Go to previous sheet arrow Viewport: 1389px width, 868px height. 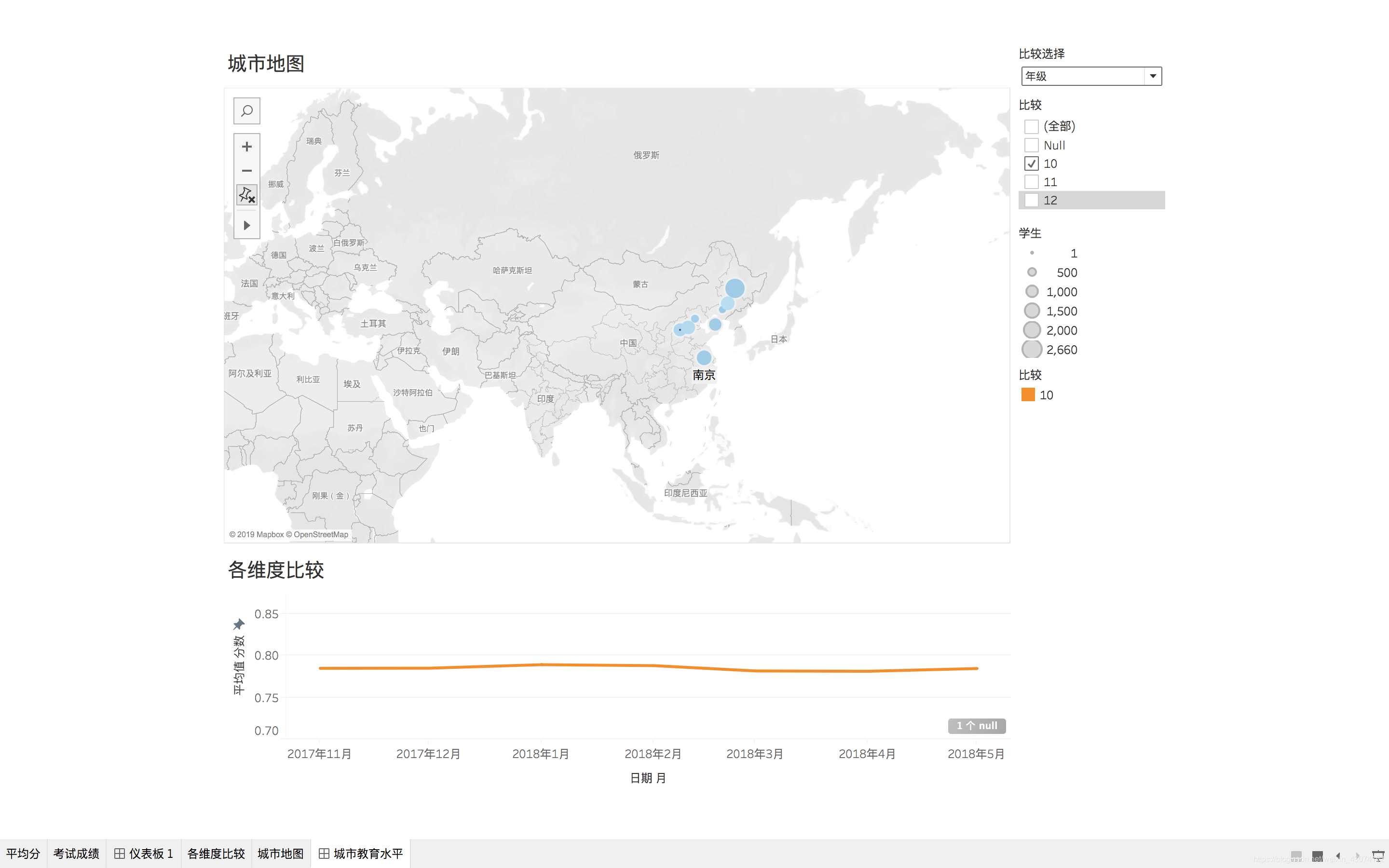(1338, 856)
